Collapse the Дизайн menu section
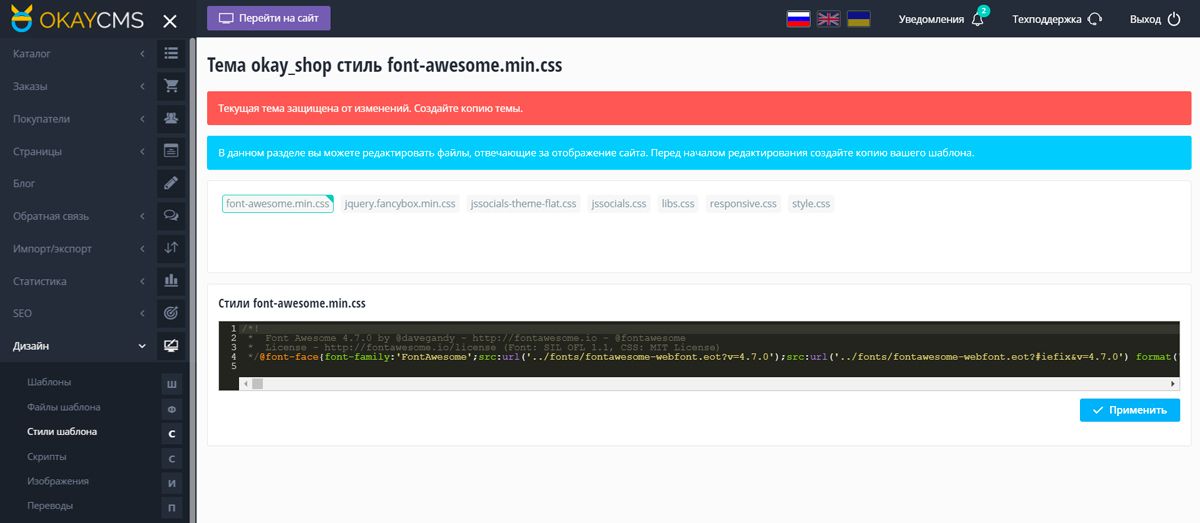Screen dimensions: 1200x523 pos(75,346)
